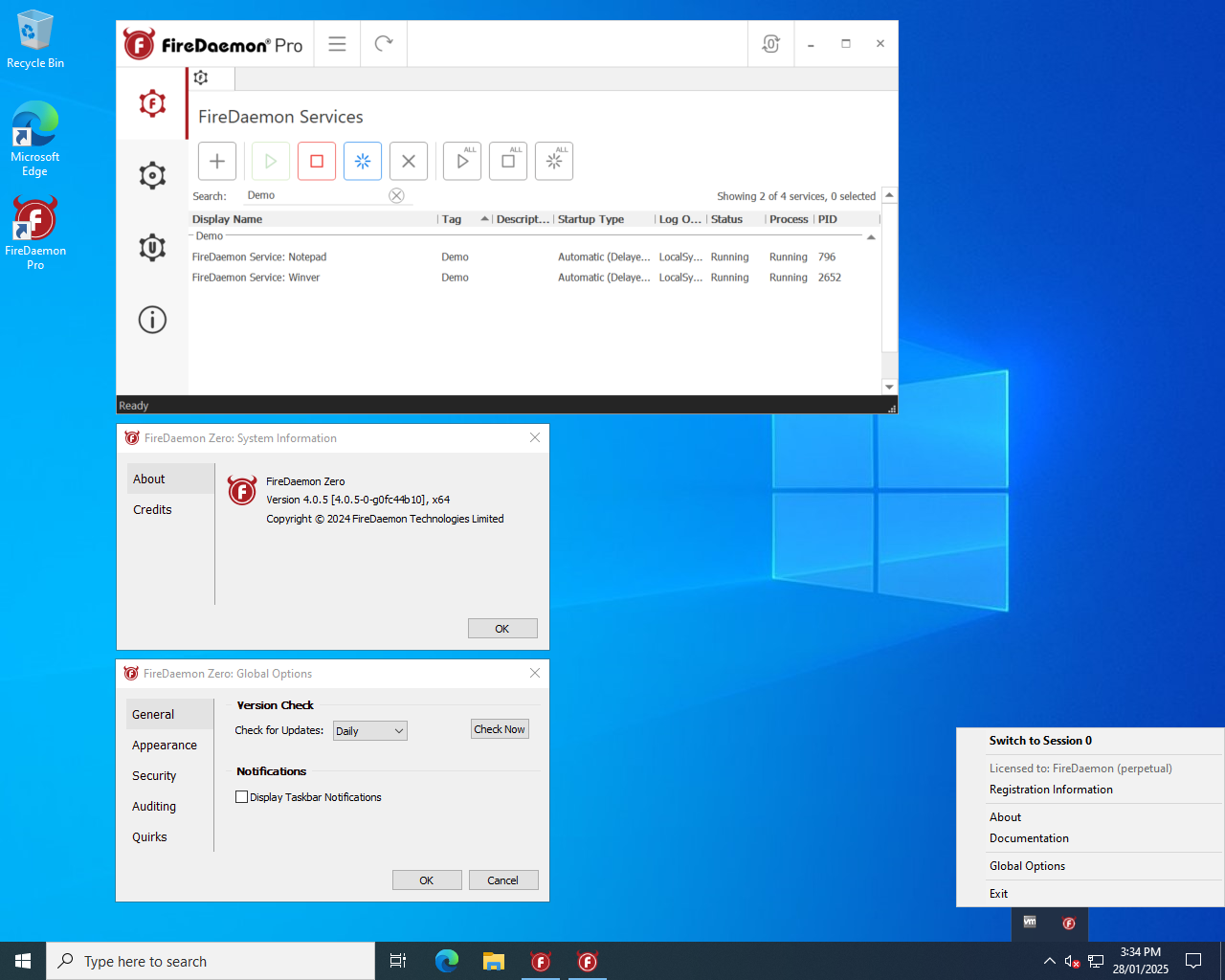Screen dimensions: 1225x980
Task: Open Task View from taskbar
Action: (398, 961)
